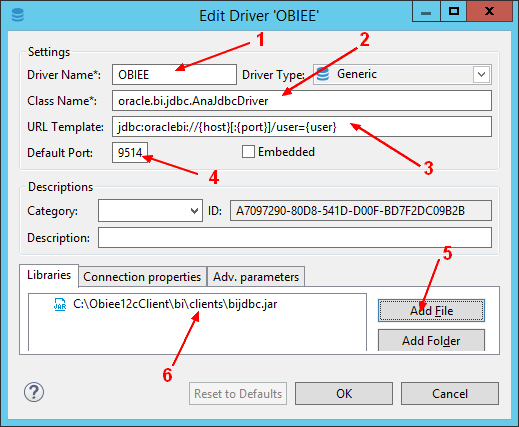Screen dimensions: 519x427
Task: Focus the Driver Name field containing OBIEE
Action: (174, 74)
